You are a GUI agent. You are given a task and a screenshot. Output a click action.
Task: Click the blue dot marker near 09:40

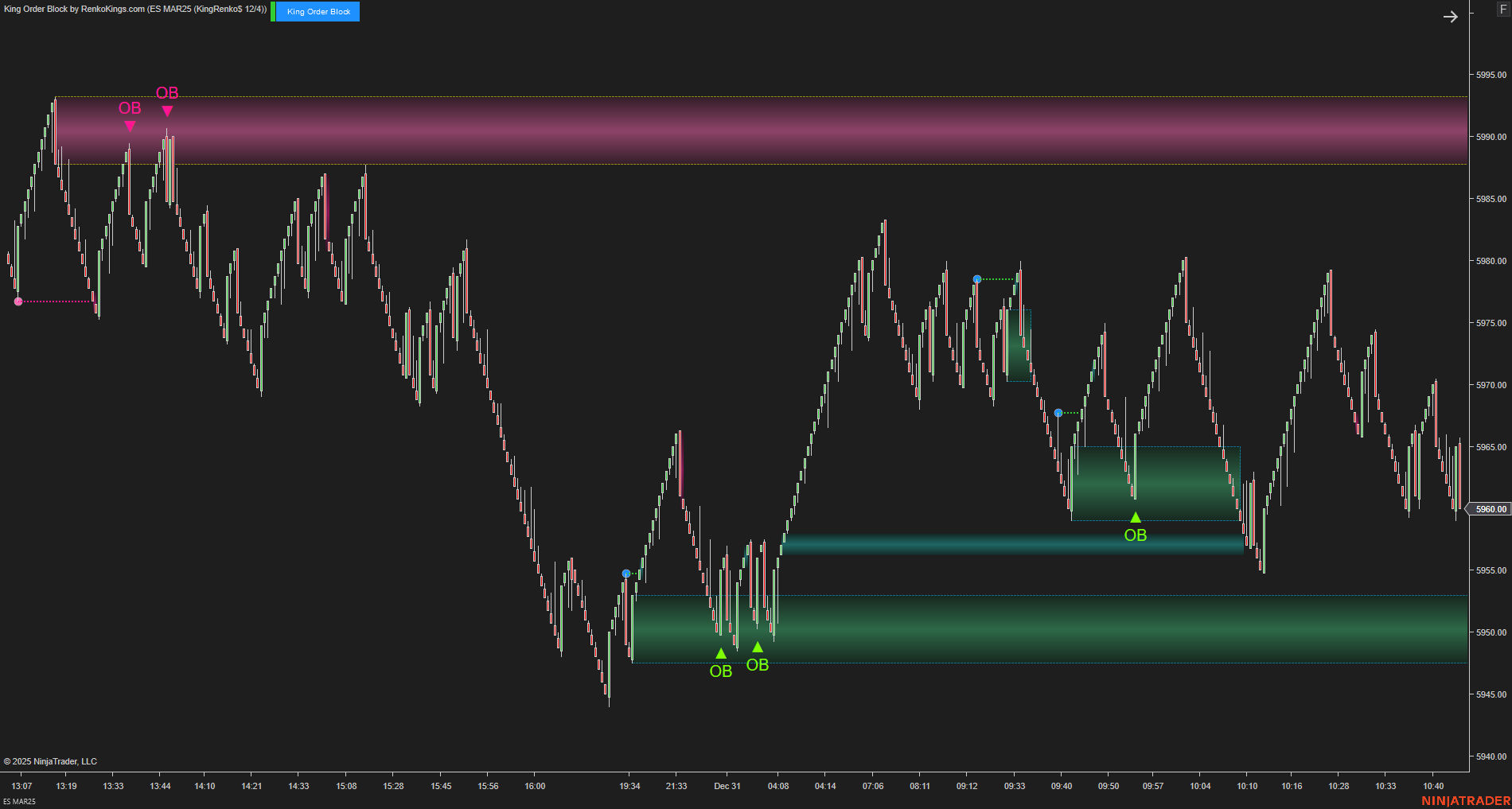pos(1058,411)
